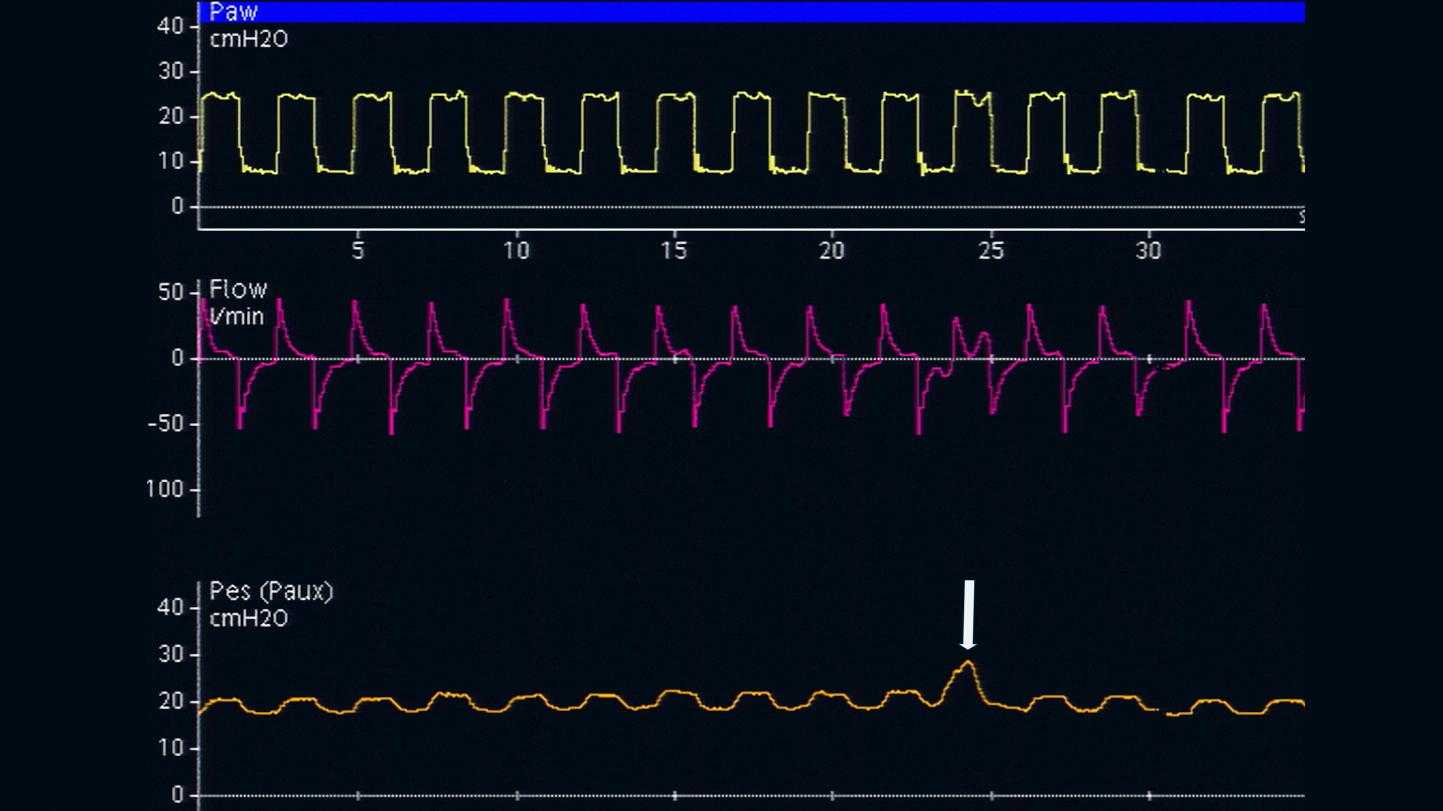The width and height of the screenshot is (1443, 811).
Task: Click the 0 value on Flow axis
Action: pos(178,358)
